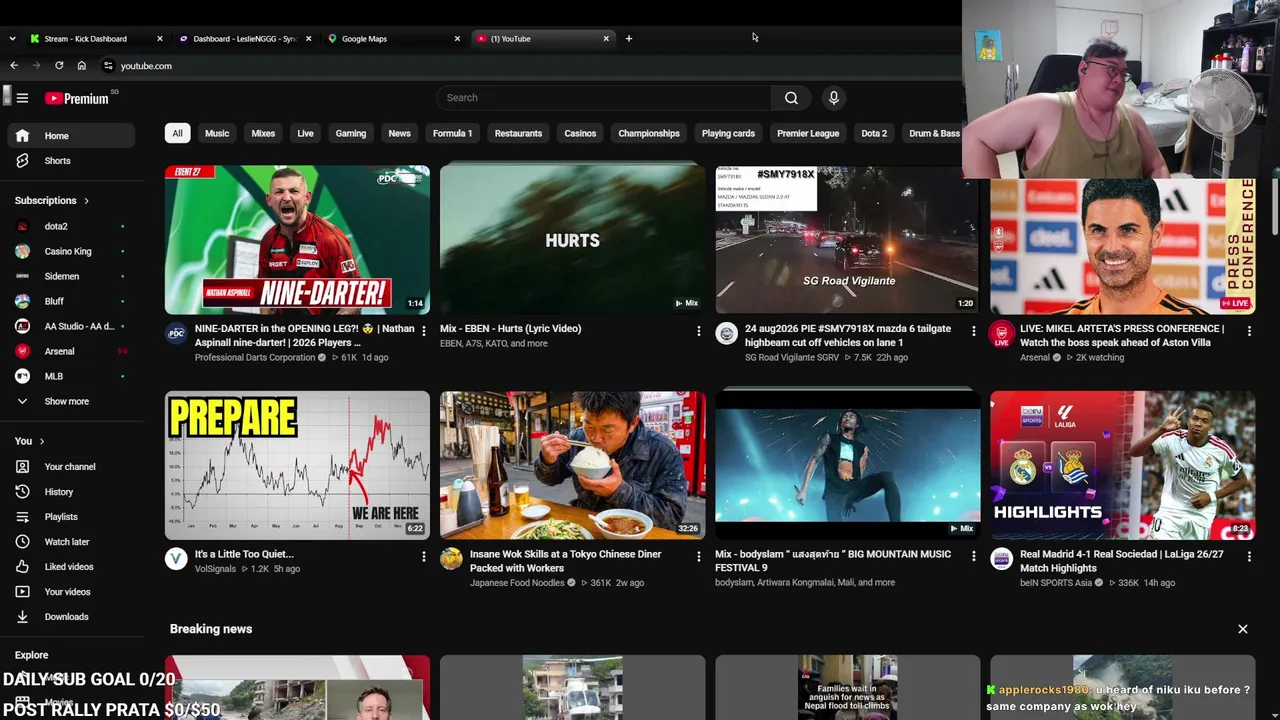The width and height of the screenshot is (1280, 720).
Task: Expand the You section header
Action: [x=30, y=441]
